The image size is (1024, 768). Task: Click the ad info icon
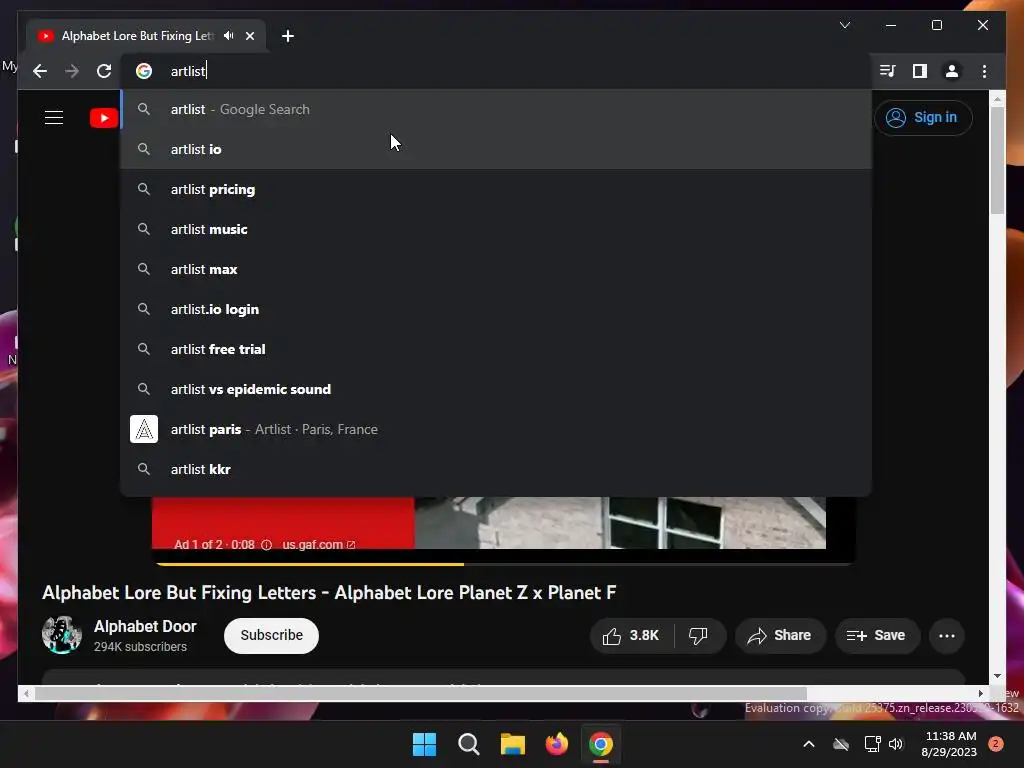click(266, 545)
